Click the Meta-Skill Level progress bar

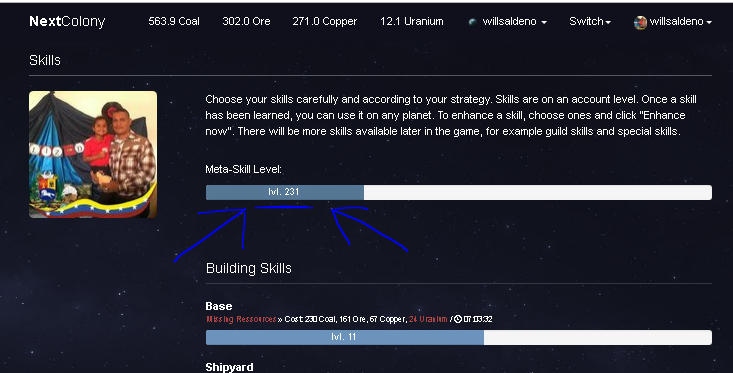[459, 193]
